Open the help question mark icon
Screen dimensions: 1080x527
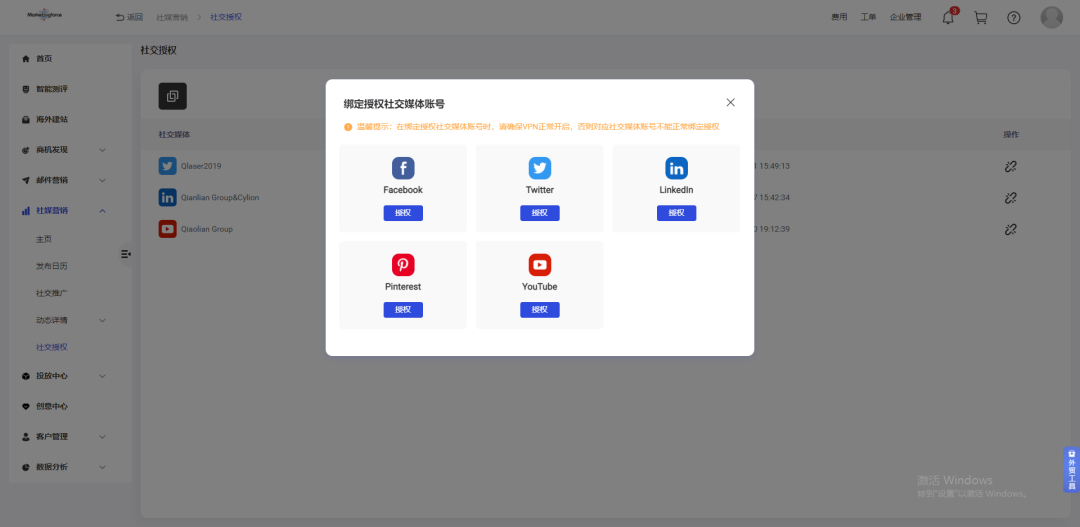(x=1014, y=17)
